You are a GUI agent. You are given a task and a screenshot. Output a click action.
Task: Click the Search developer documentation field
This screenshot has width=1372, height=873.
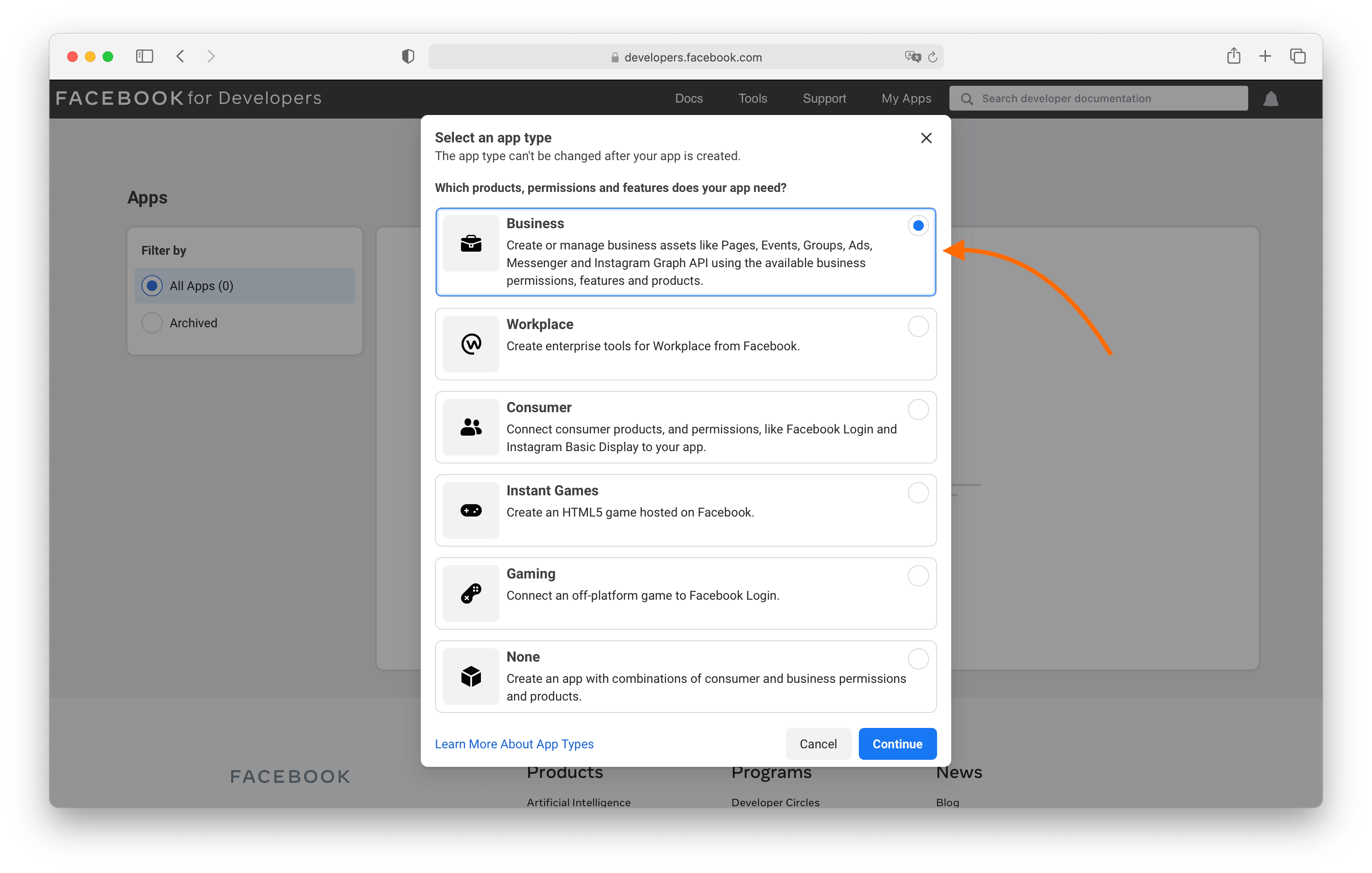(x=1098, y=99)
